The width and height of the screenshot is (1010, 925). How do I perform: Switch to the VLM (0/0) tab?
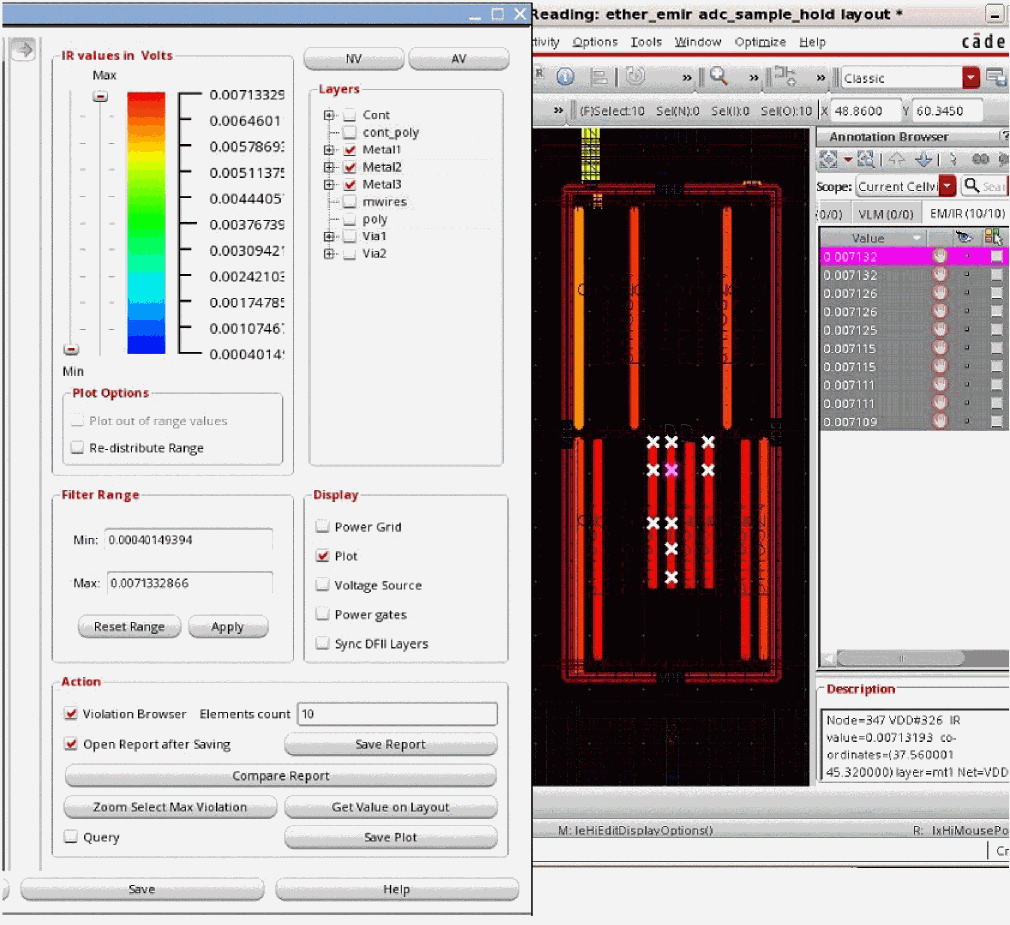[886, 214]
